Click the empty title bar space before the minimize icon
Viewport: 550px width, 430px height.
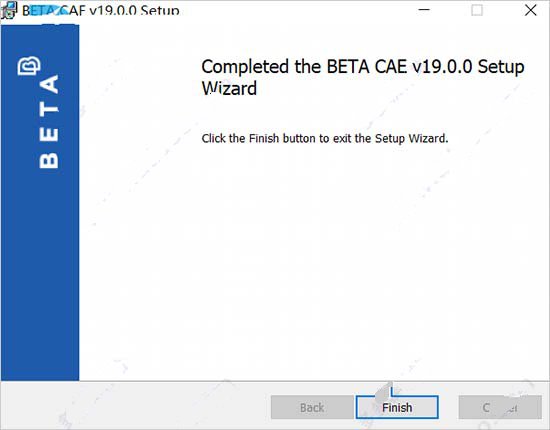298,10
